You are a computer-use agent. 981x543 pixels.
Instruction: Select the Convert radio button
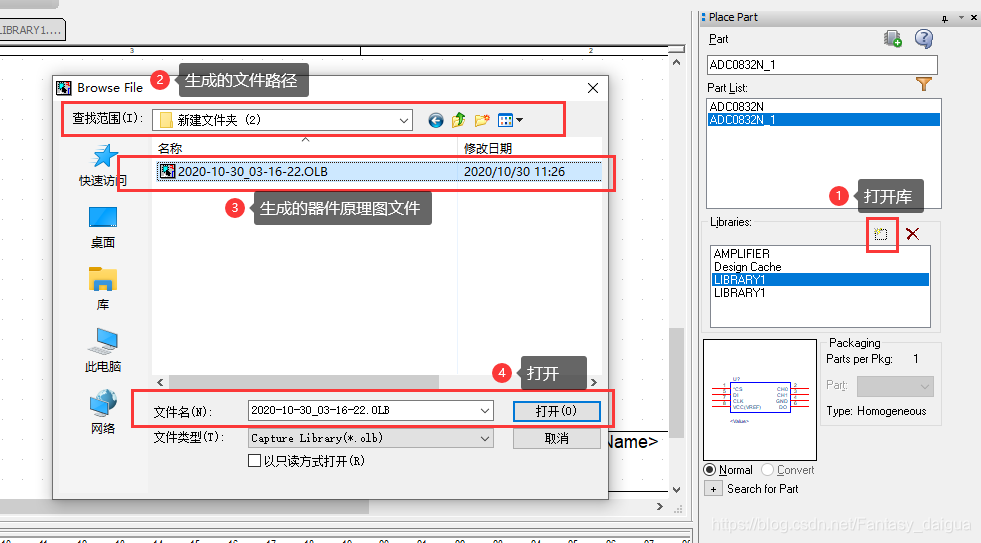pyautogui.click(x=768, y=470)
